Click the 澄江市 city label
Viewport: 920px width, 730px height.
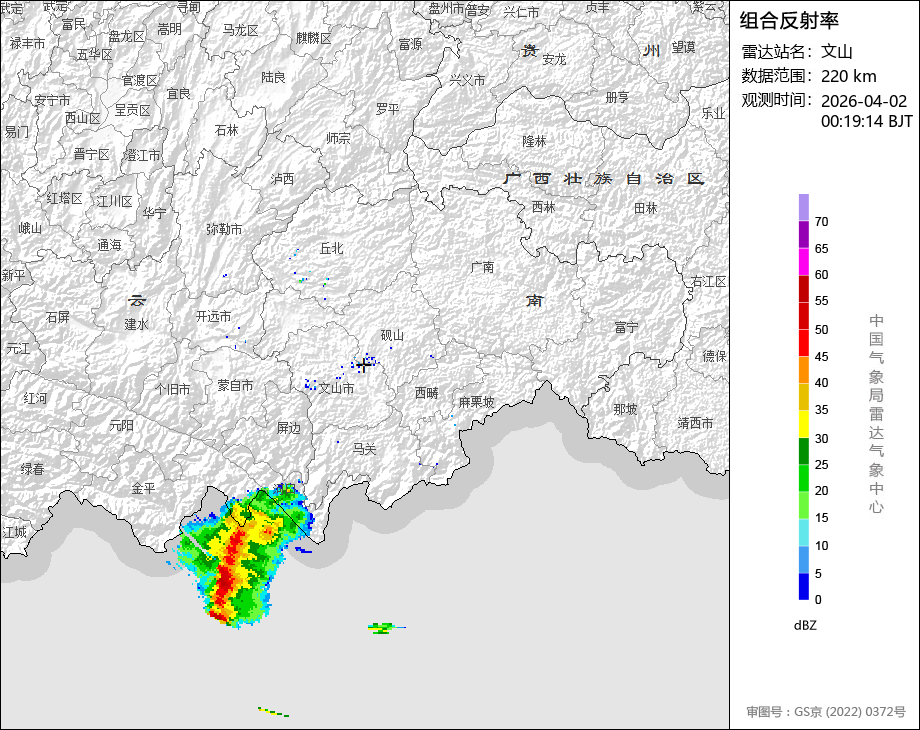coord(143,156)
